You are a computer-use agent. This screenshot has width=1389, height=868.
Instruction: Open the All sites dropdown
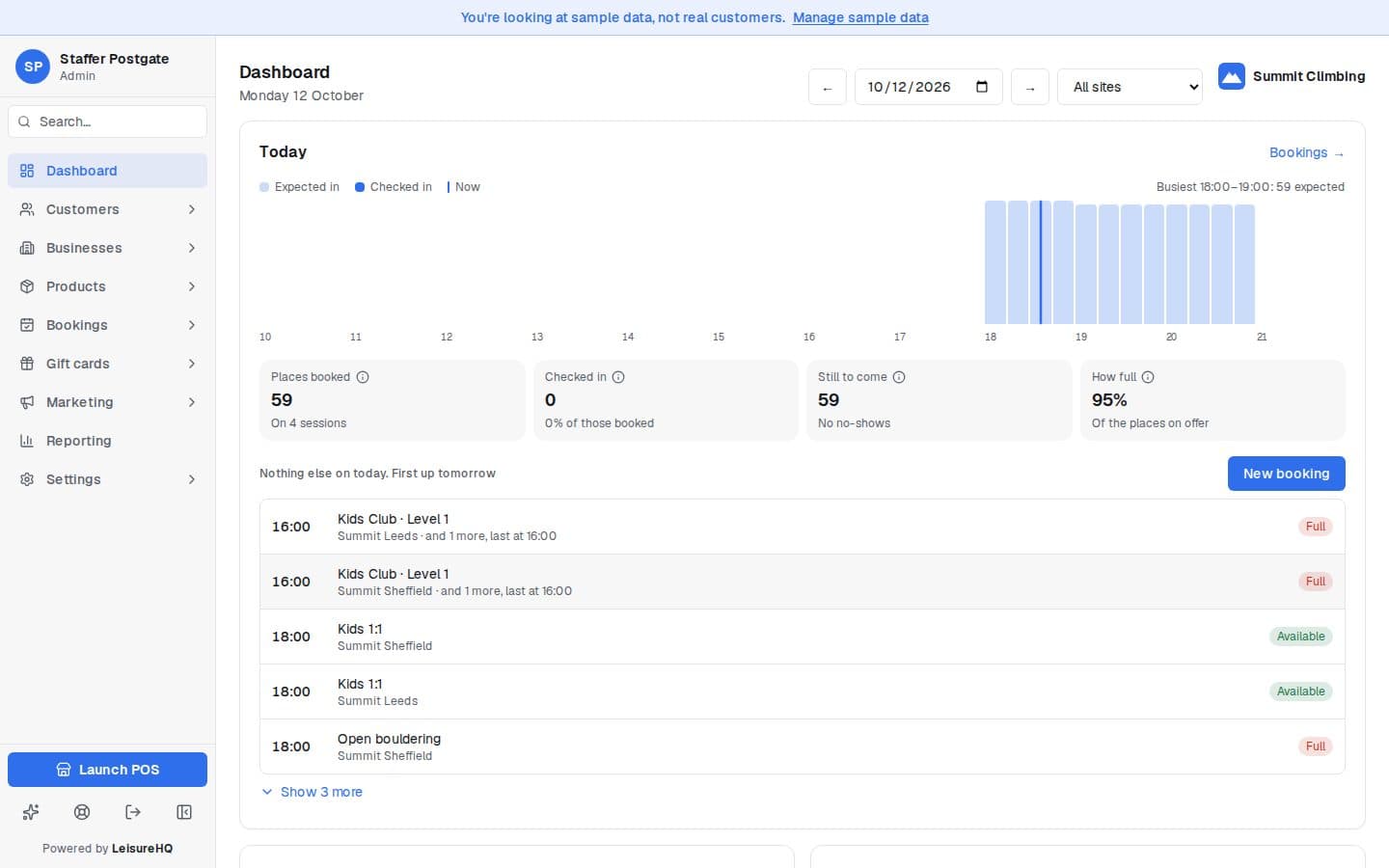[1130, 87]
